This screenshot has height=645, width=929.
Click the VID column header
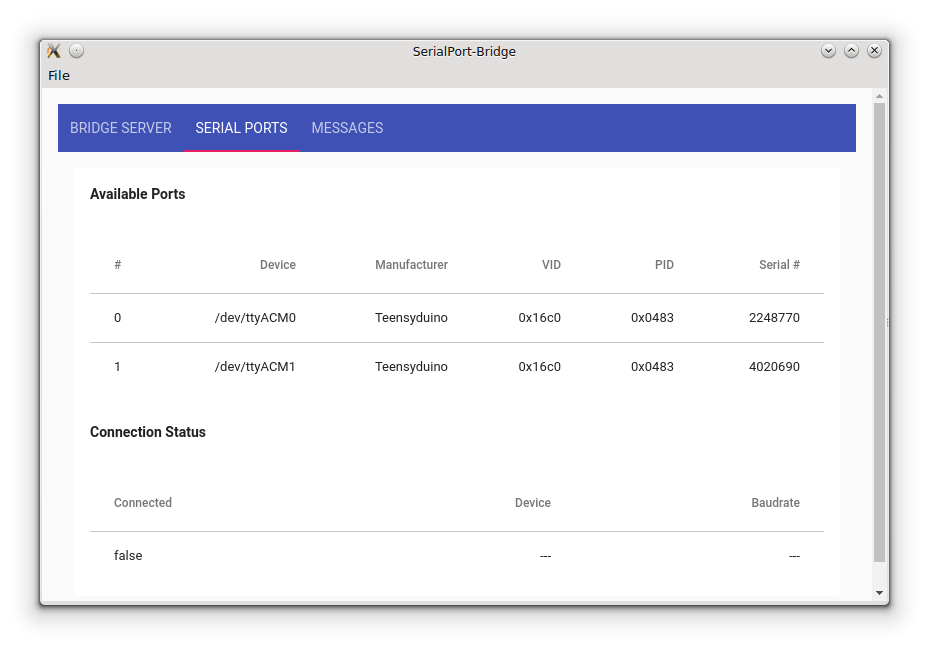click(551, 264)
